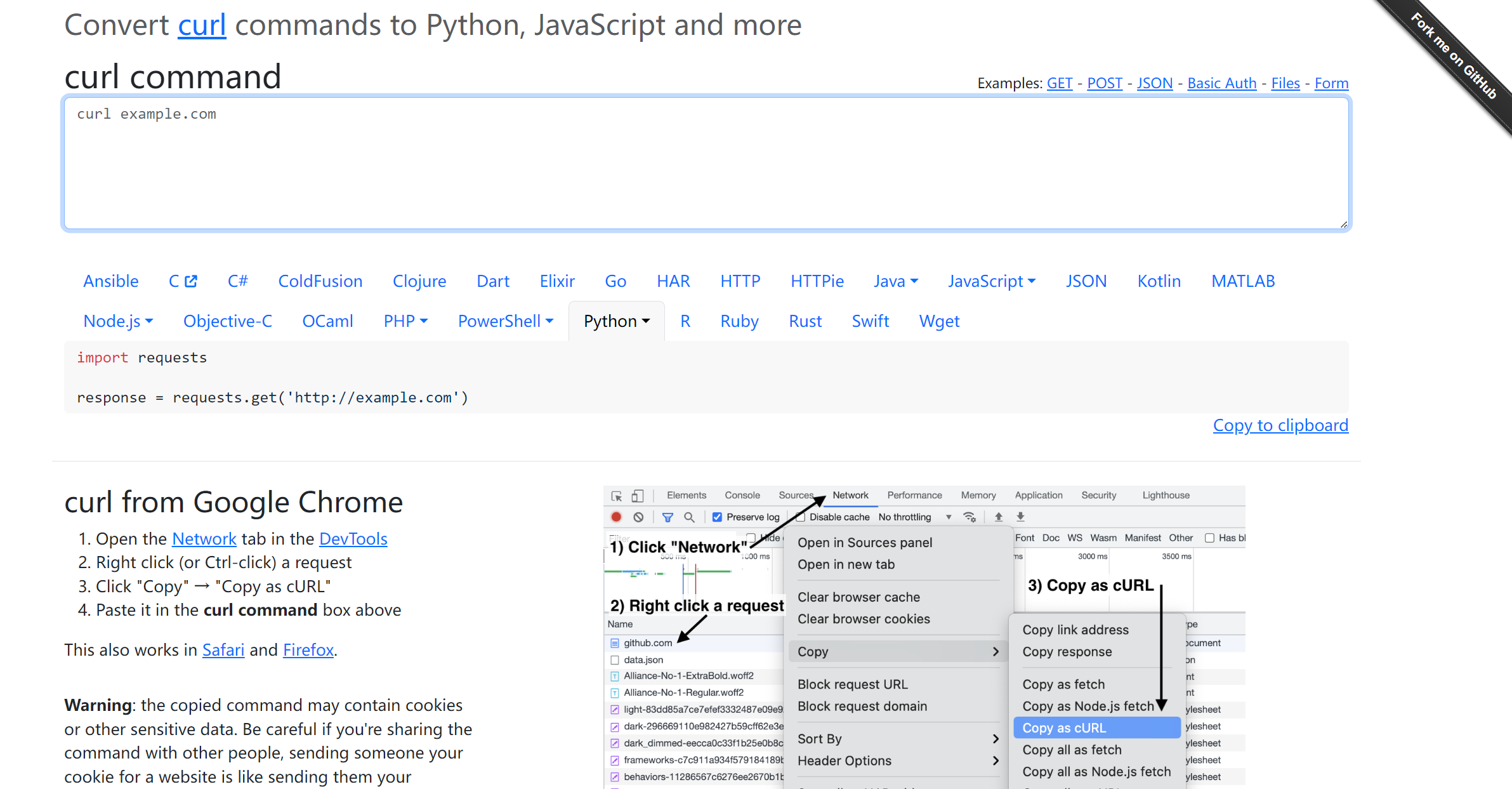Load the Basic Auth example
Viewport: 1512px width, 789px height.
(x=1221, y=83)
